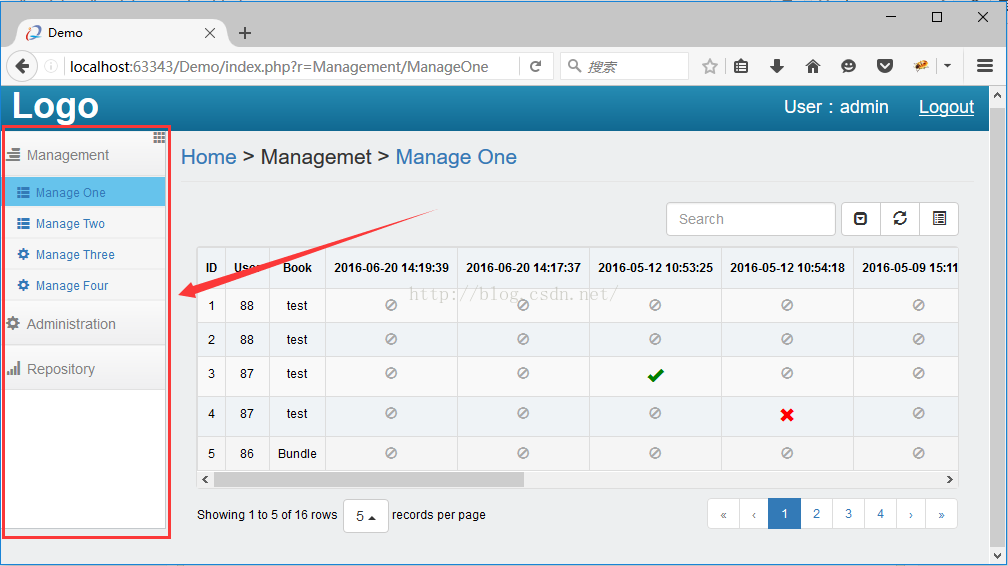This screenshot has width=1008, height=566.
Task: Click the 2016-06-20 14:17:37 column header
Action: 523,268
